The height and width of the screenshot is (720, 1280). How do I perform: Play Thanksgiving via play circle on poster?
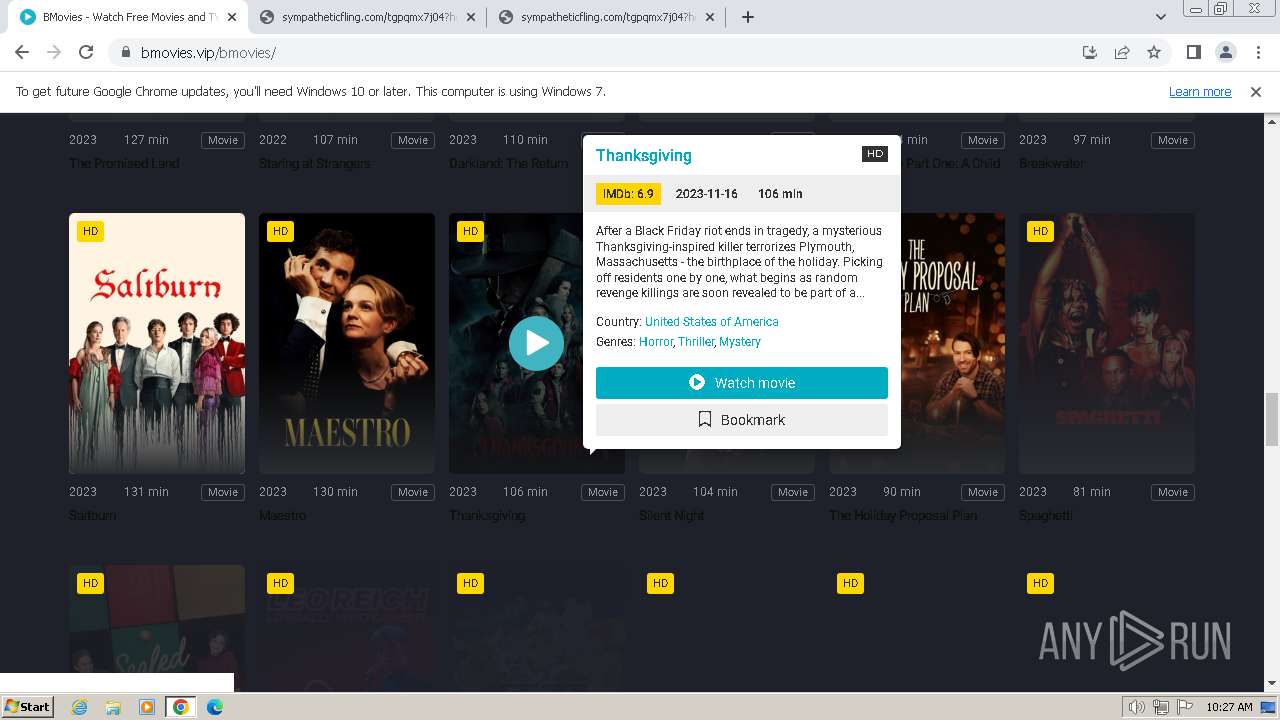coord(537,343)
